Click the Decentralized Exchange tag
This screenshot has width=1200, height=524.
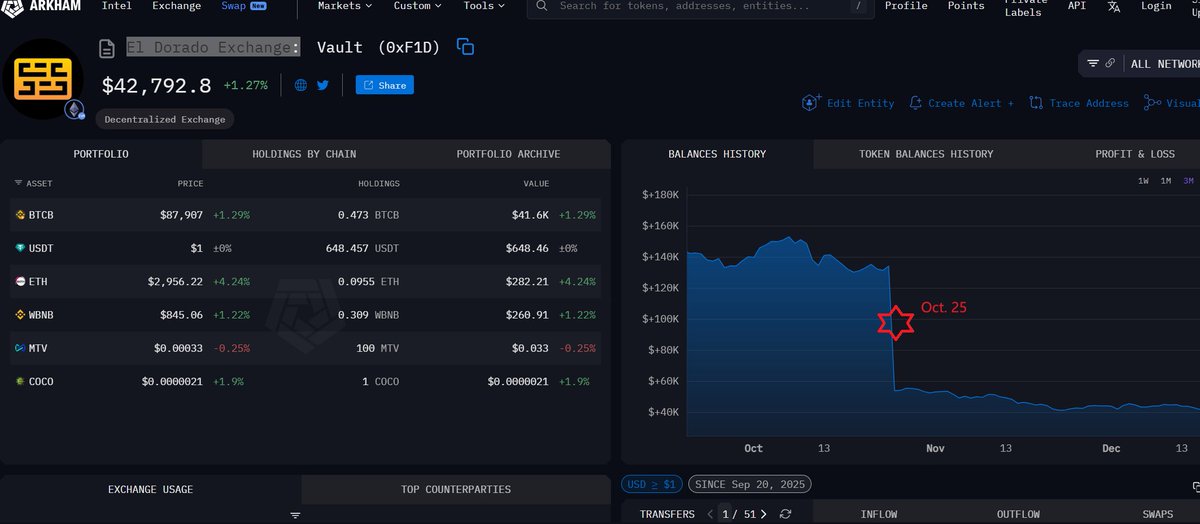[x=165, y=119]
